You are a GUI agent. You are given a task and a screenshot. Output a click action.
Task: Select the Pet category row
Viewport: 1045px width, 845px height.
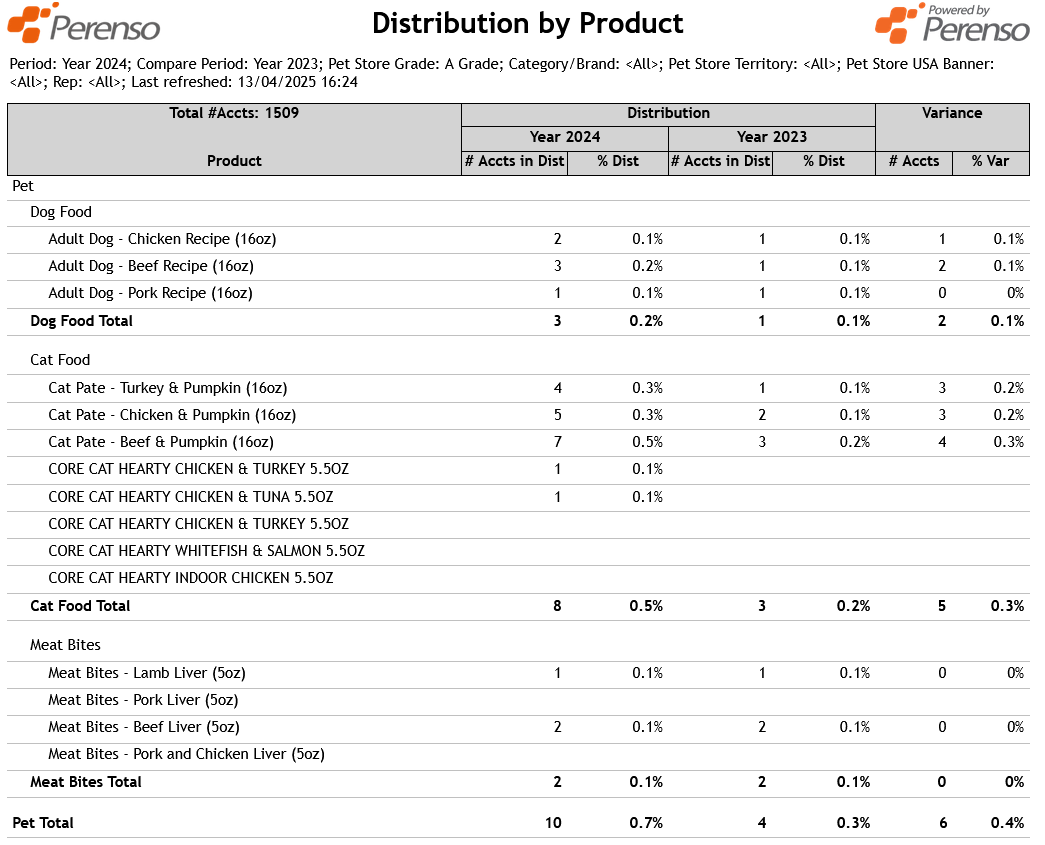click(x=519, y=187)
